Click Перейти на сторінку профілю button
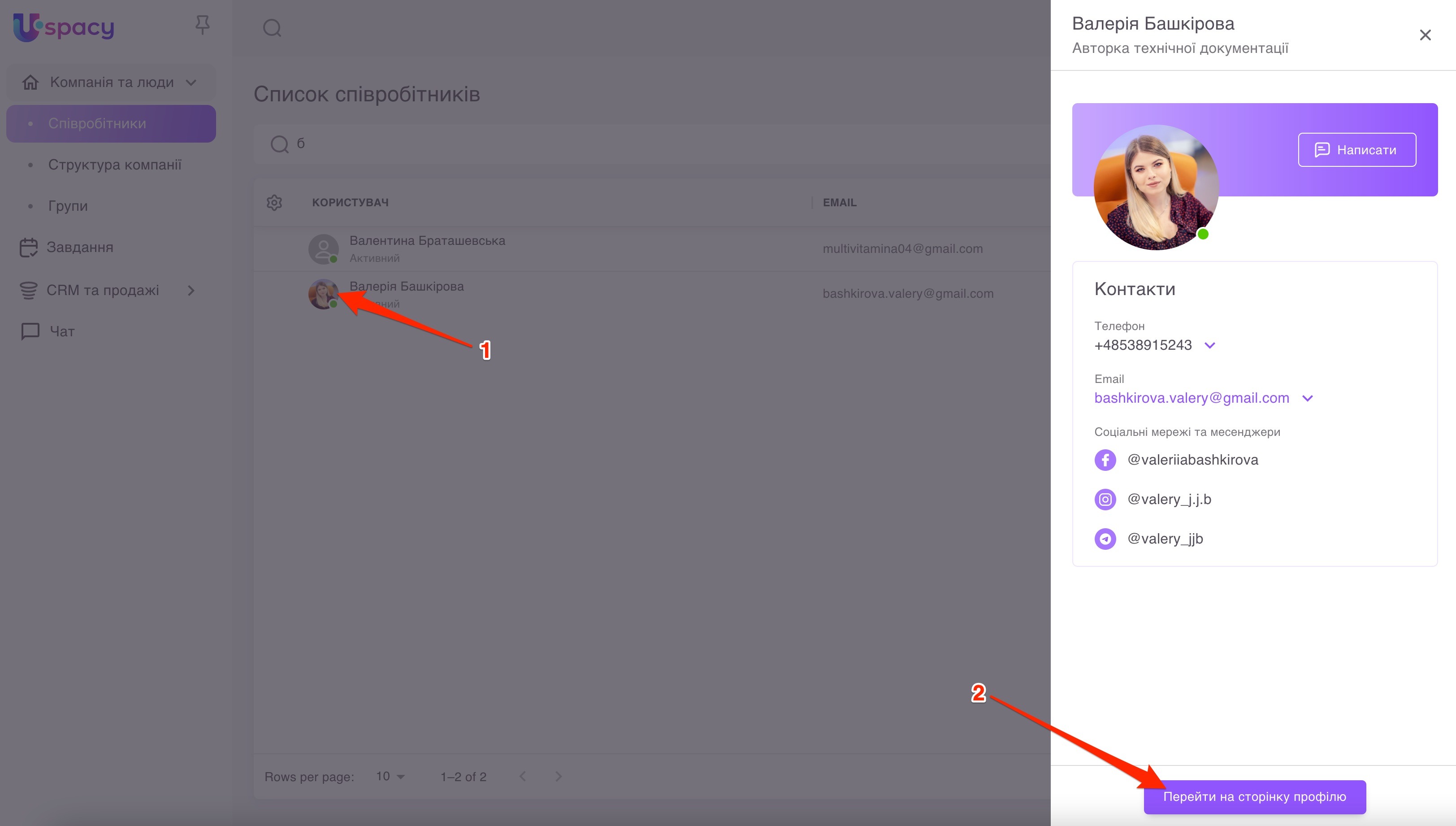The height and width of the screenshot is (826, 1456). pos(1254,796)
